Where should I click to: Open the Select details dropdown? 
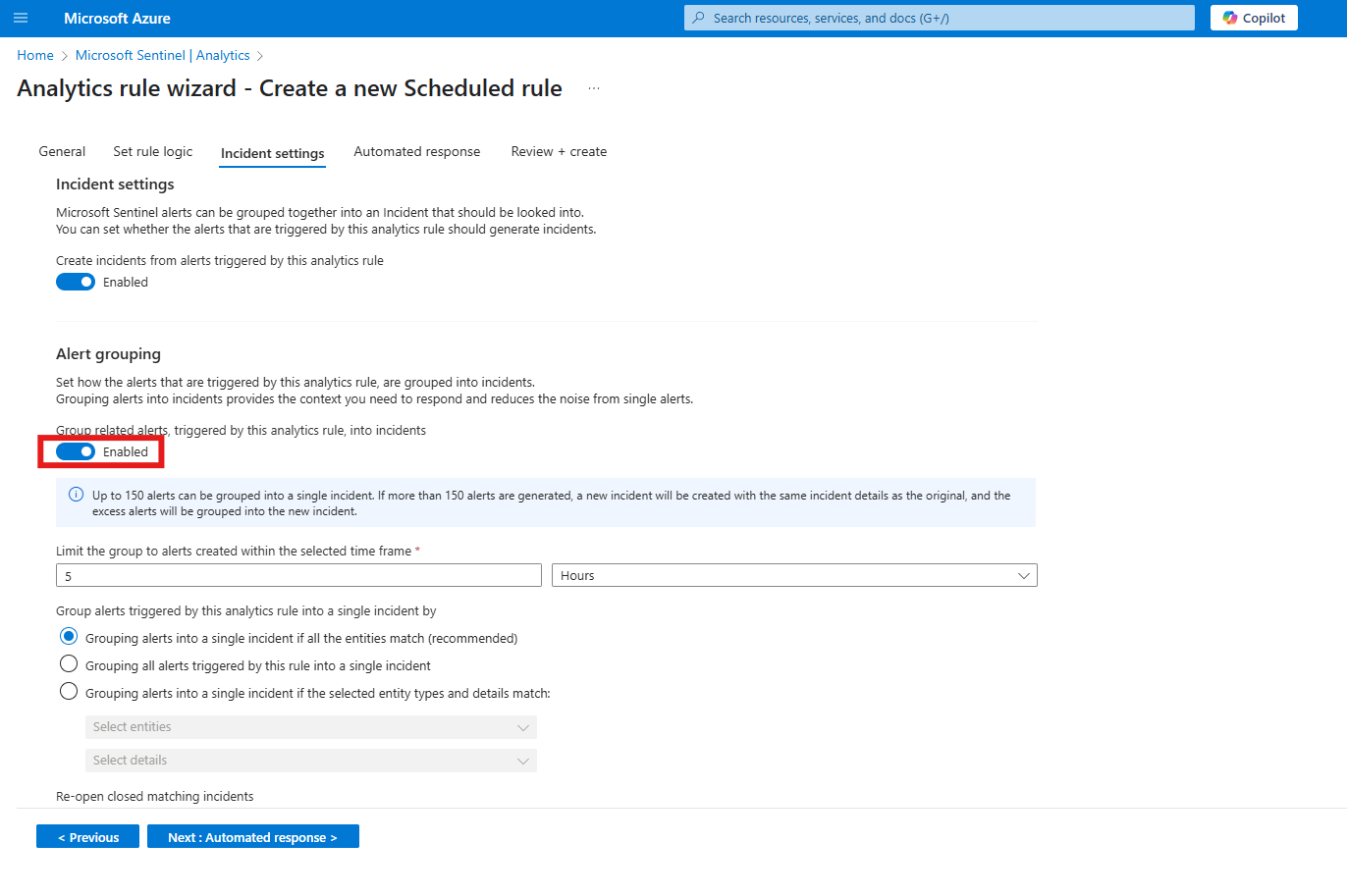(x=311, y=761)
